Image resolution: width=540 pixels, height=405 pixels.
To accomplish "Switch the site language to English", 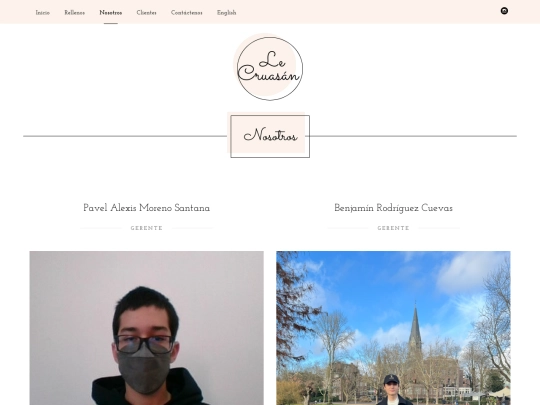I will click(227, 13).
